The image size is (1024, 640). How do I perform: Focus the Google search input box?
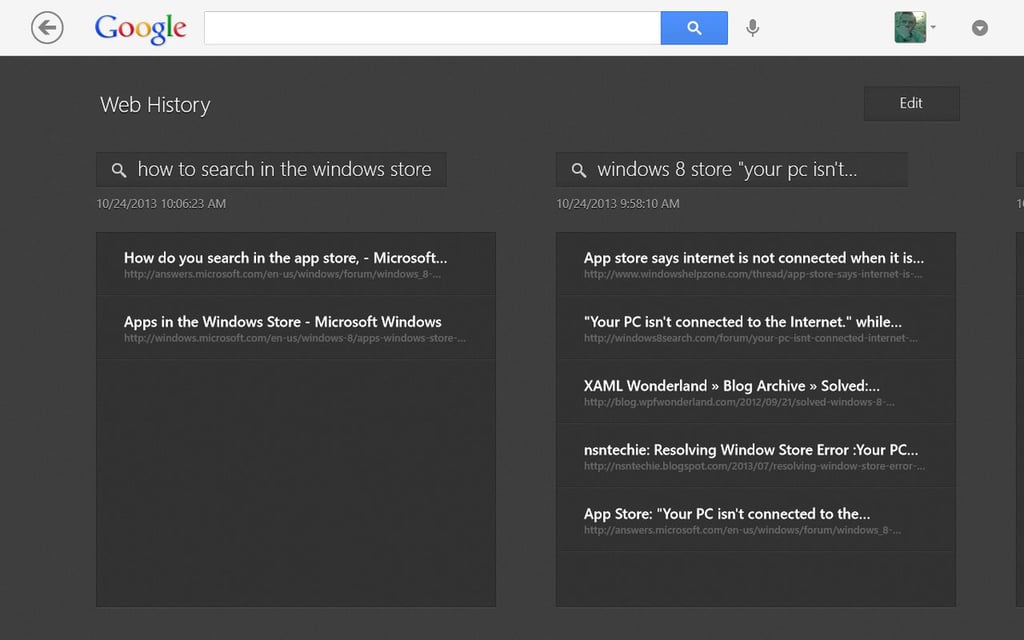(432, 28)
